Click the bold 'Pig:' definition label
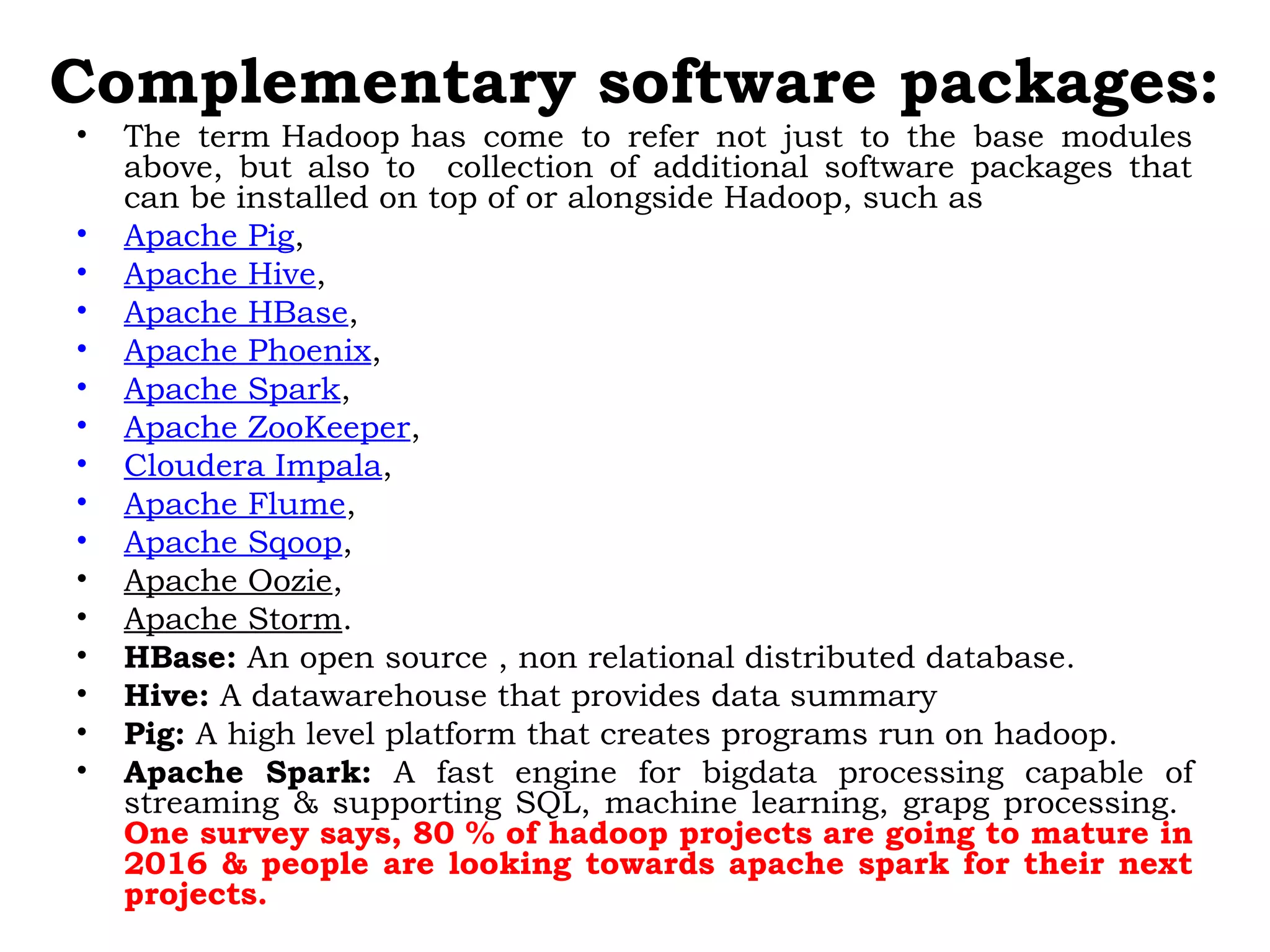This screenshot has height=952, width=1270. pyautogui.click(x=154, y=735)
